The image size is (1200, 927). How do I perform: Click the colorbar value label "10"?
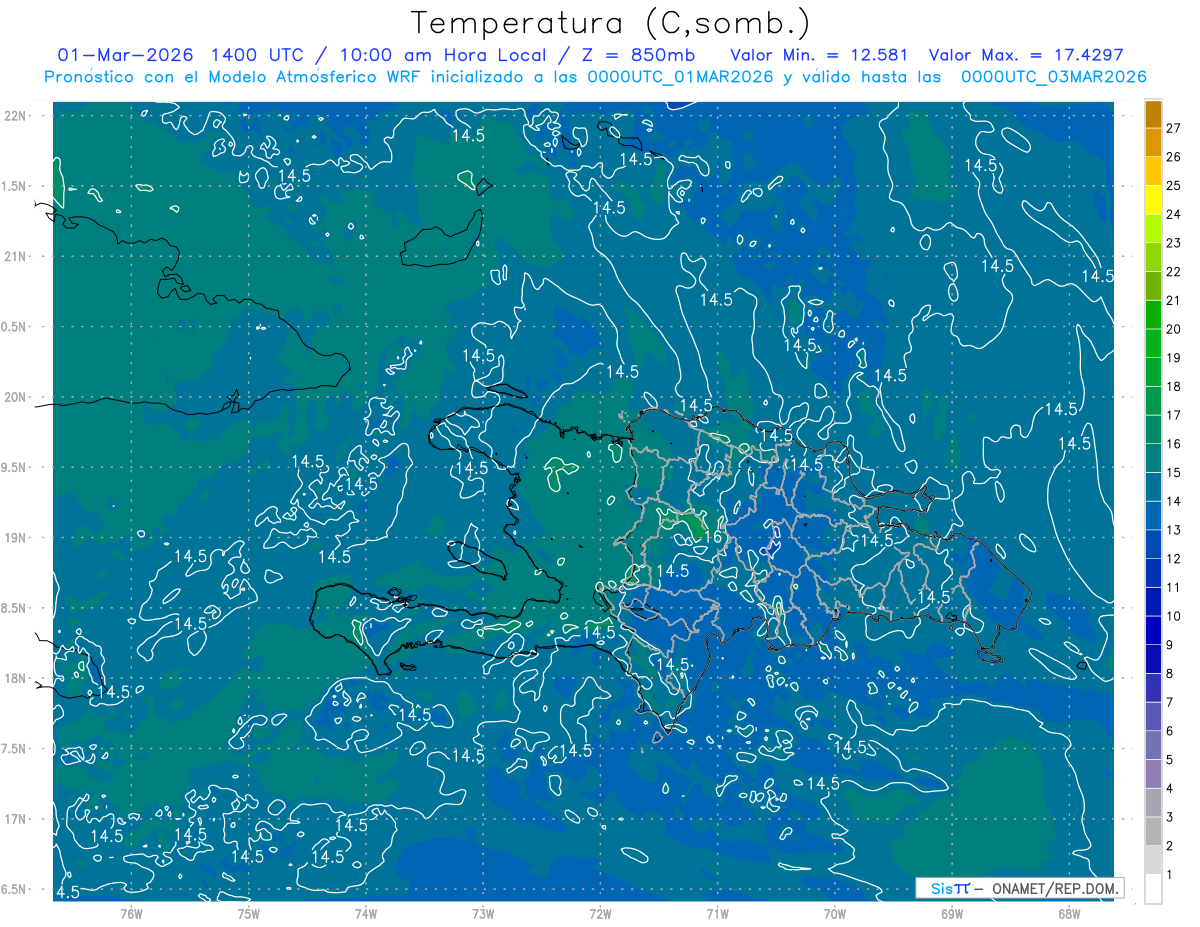[x=1174, y=616]
